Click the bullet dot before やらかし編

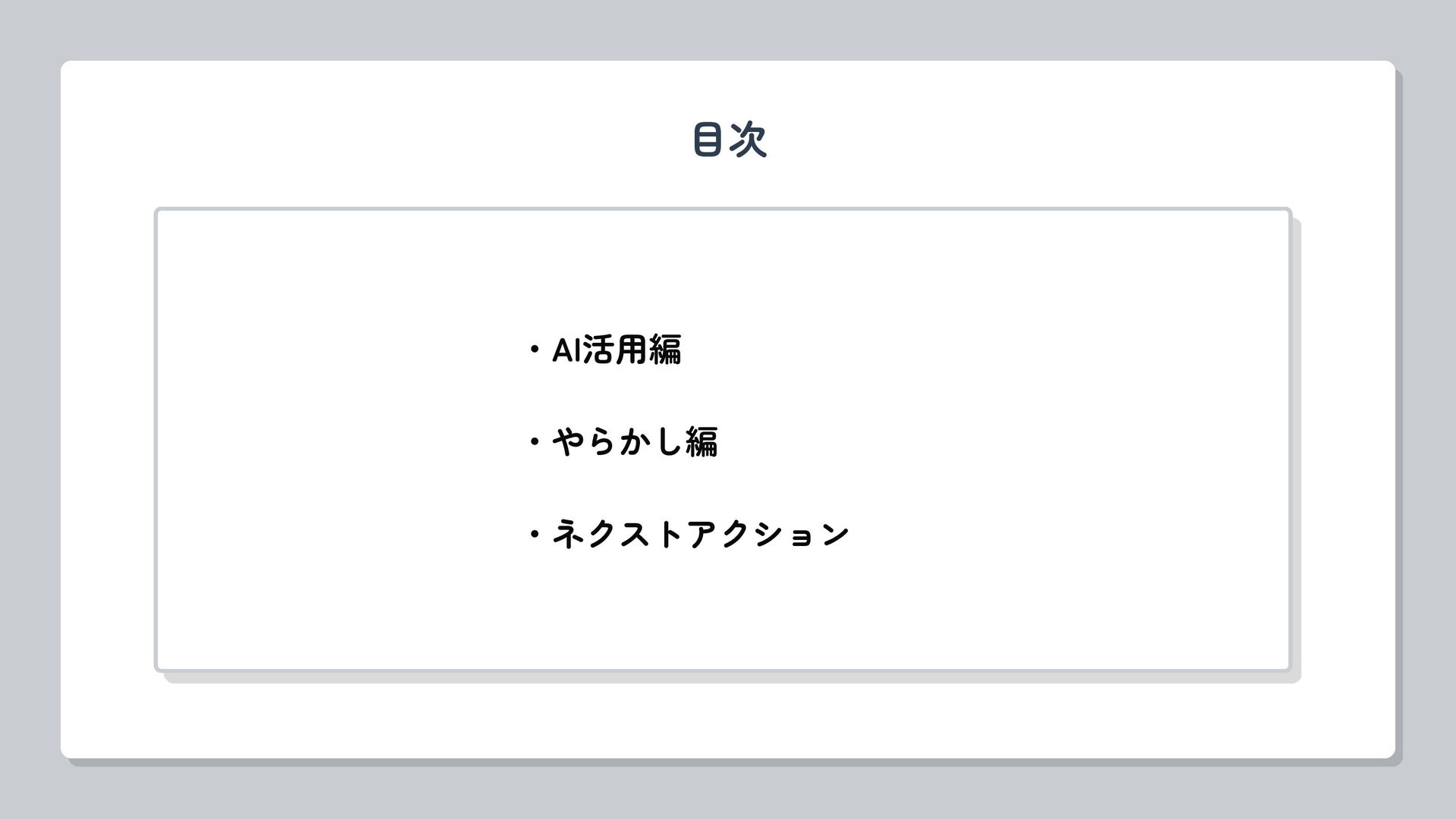click(x=535, y=442)
